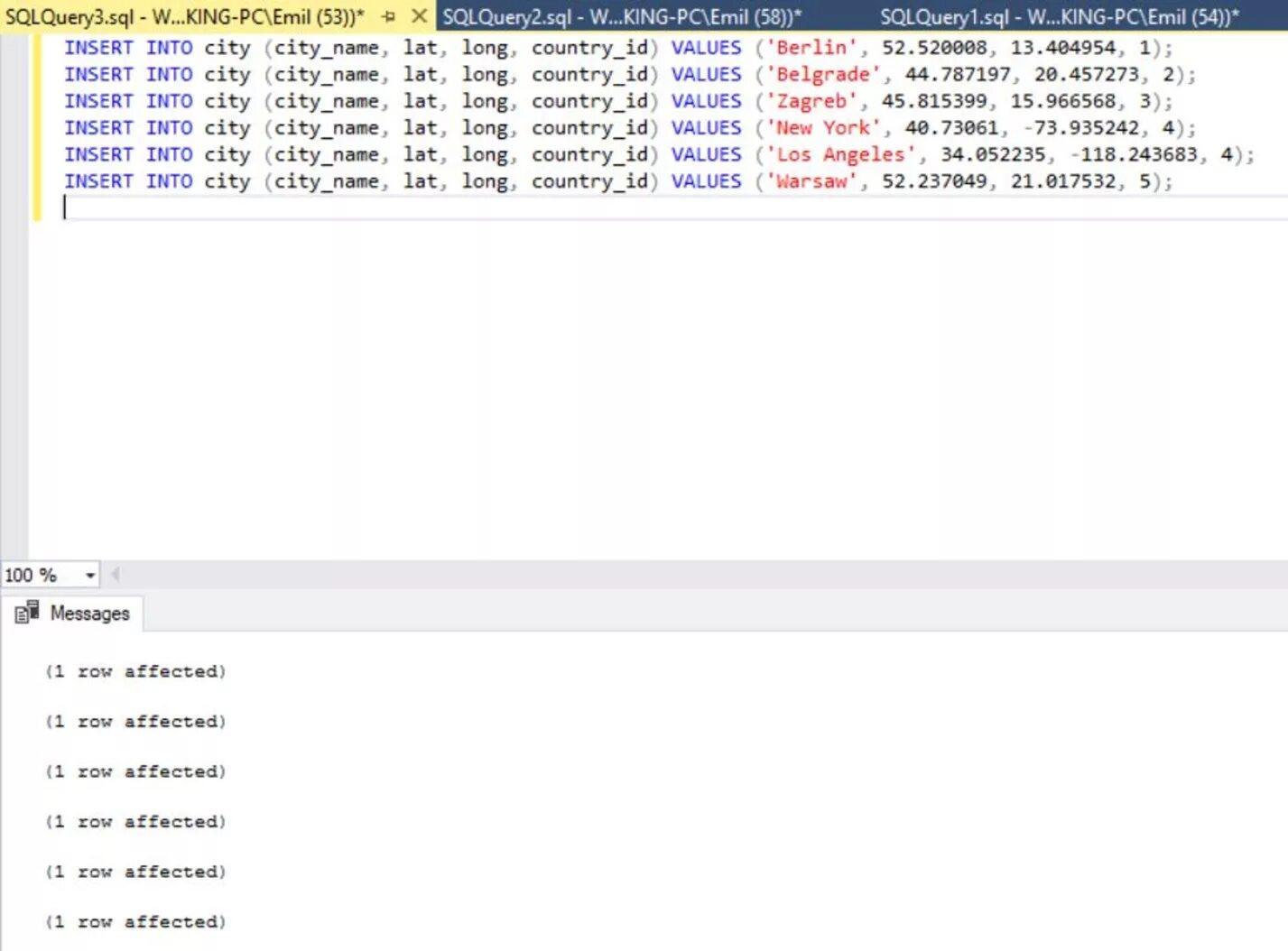Click the value 15.966568 in Zagreb row

(1063, 101)
